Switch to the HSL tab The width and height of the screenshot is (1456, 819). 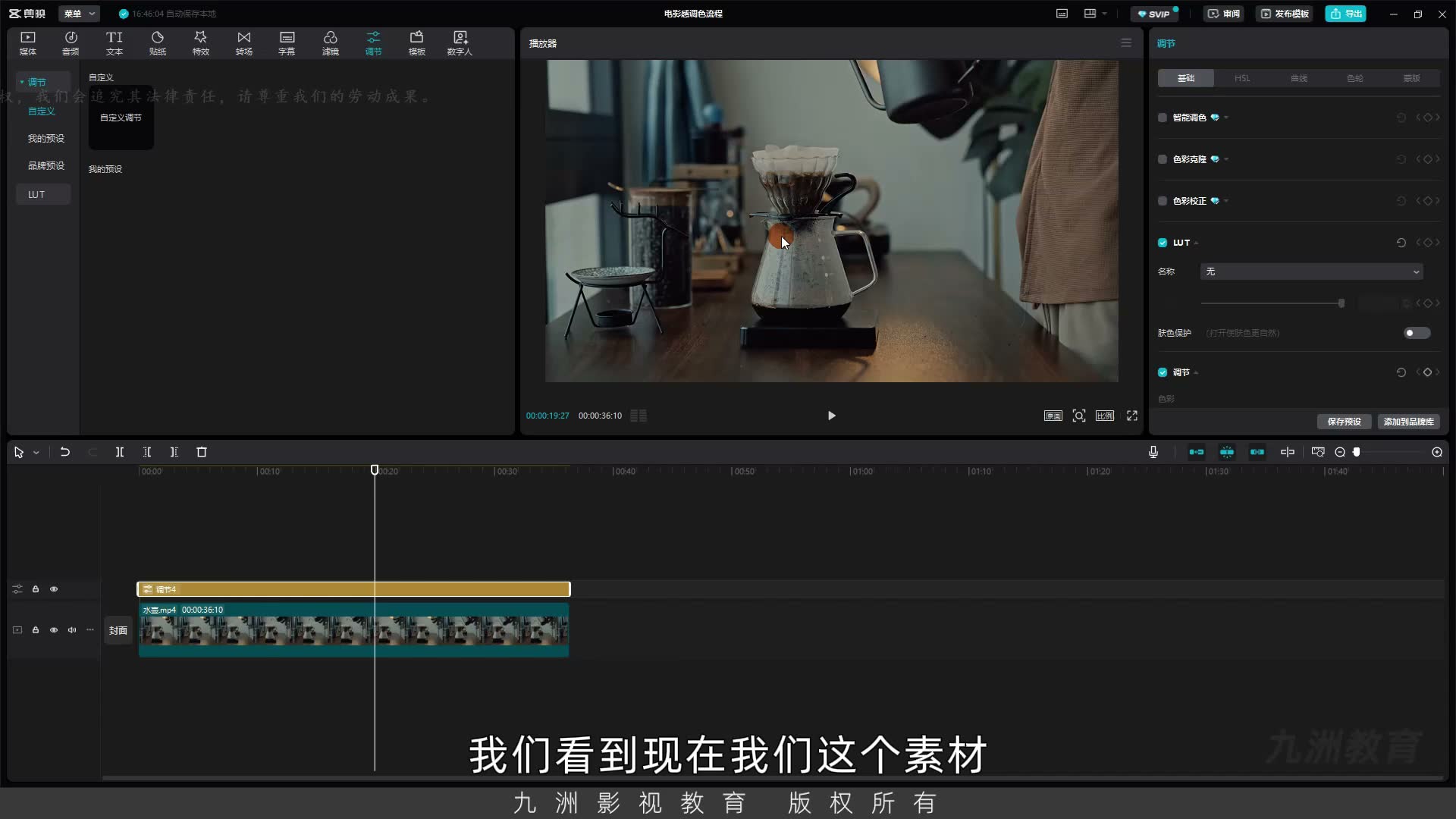click(x=1242, y=78)
